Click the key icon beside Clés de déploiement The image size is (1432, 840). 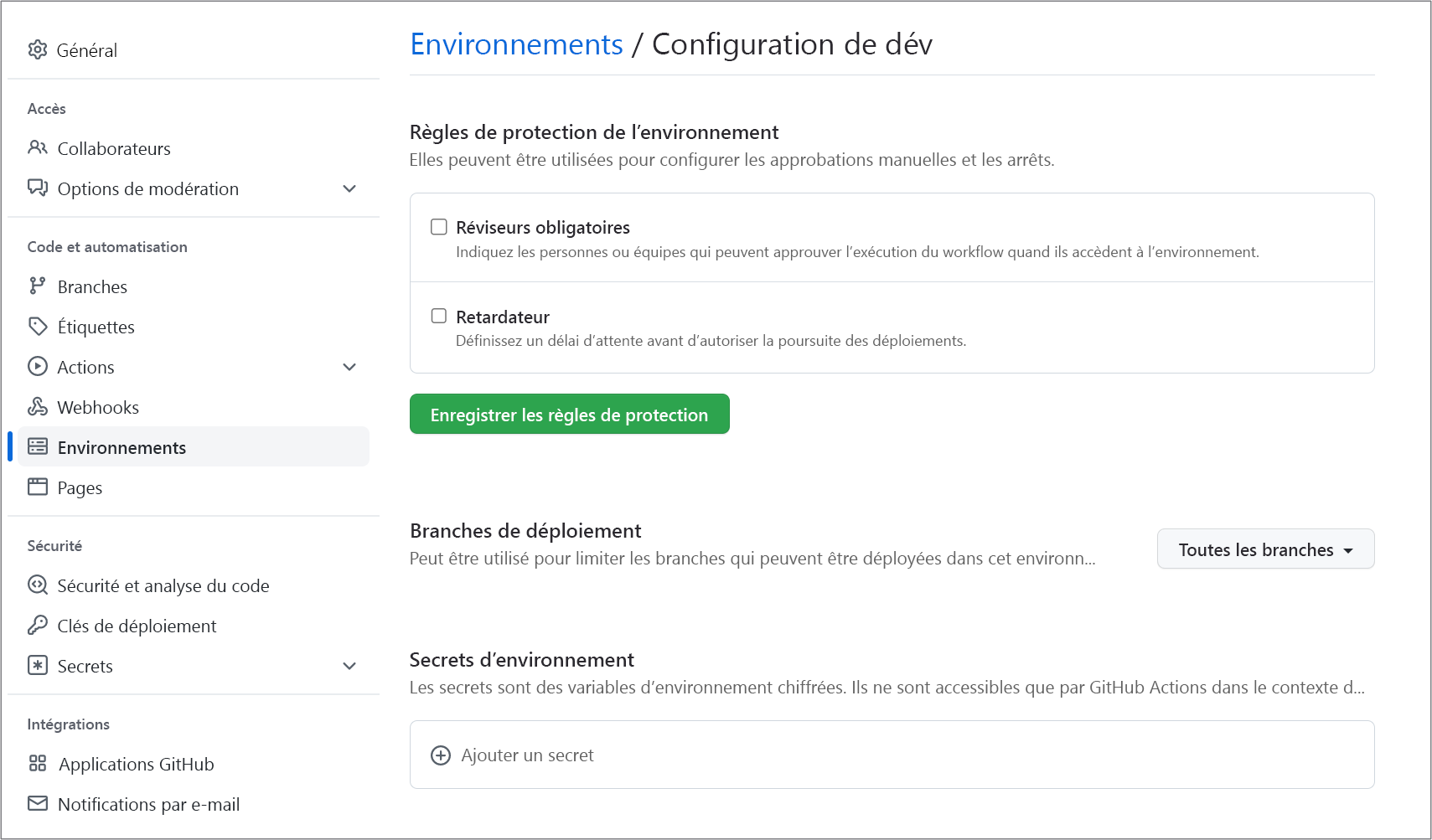pyautogui.click(x=38, y=626)
